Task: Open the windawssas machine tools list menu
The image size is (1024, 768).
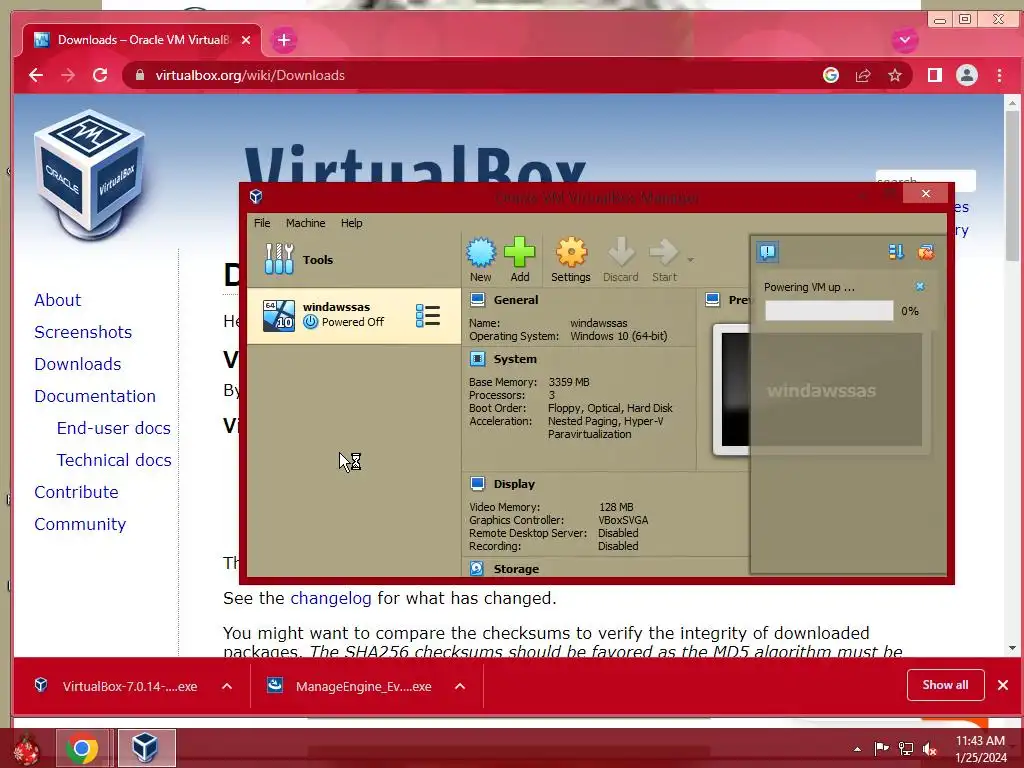Action: 428,315
